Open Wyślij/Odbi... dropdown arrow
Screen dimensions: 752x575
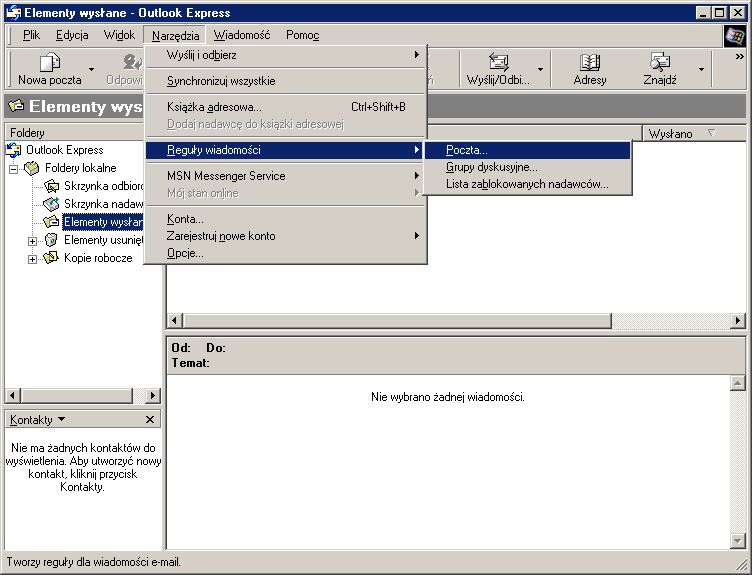pyautogui.click(x=540, y=70)
